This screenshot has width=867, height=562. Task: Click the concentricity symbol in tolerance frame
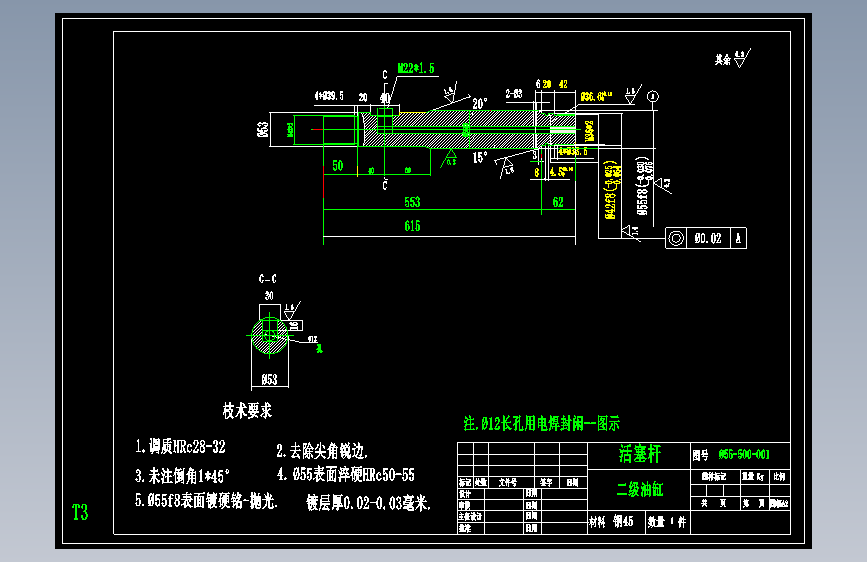(x=676, y=238)
